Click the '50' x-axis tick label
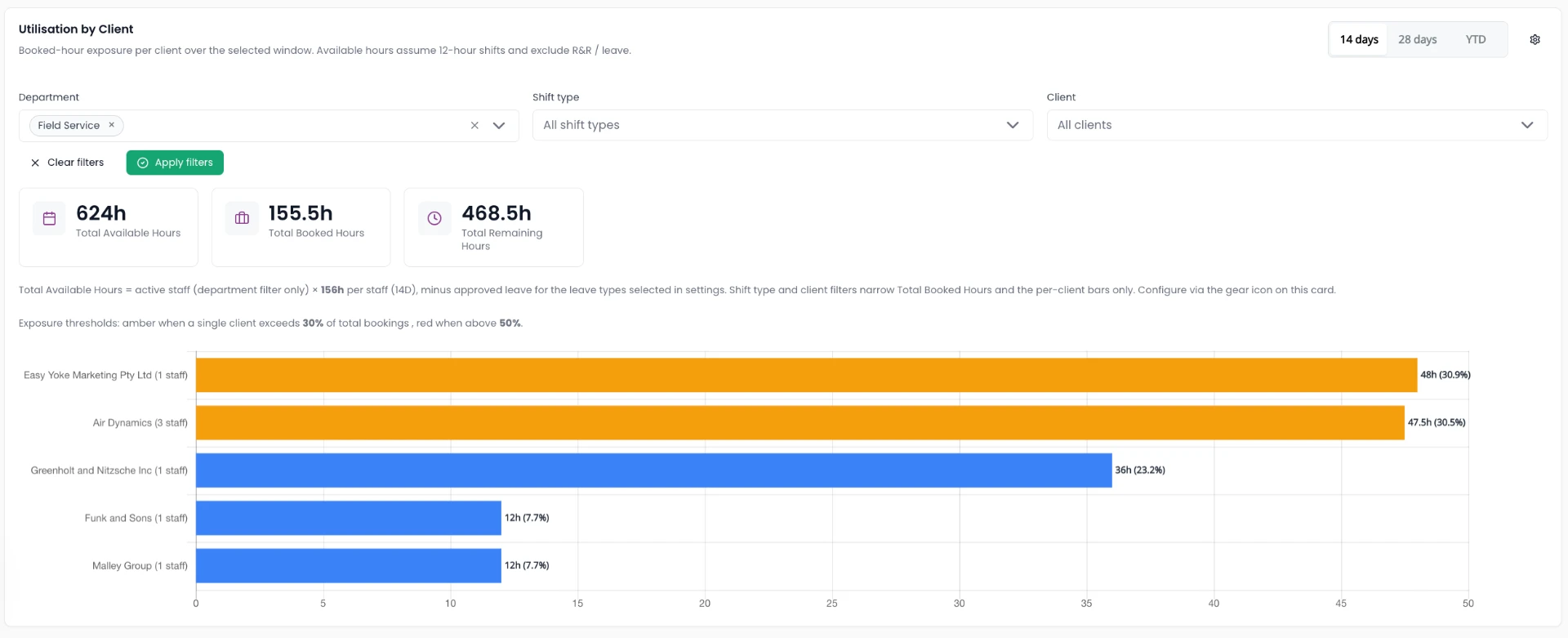 click(1468, 604)
